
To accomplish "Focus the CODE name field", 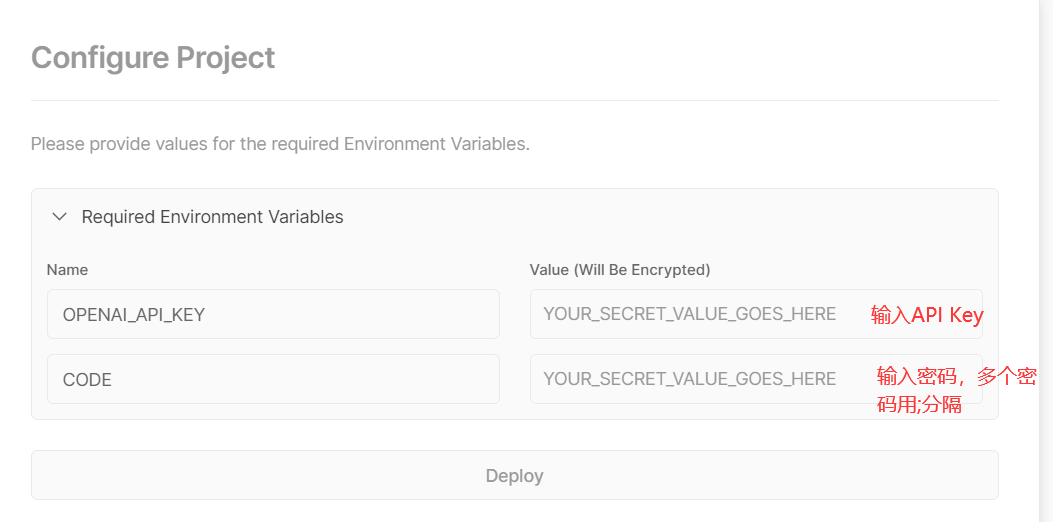I will click(273, 379).
